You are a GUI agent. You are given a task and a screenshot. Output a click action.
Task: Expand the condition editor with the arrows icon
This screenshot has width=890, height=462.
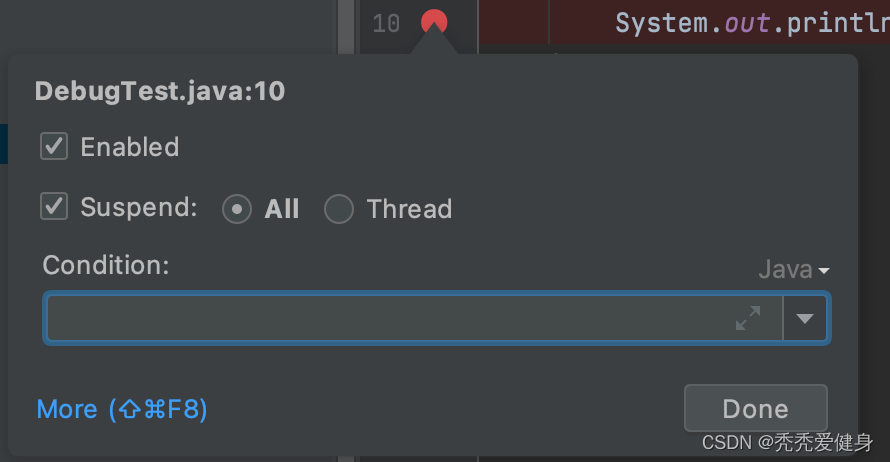[747, 318]
